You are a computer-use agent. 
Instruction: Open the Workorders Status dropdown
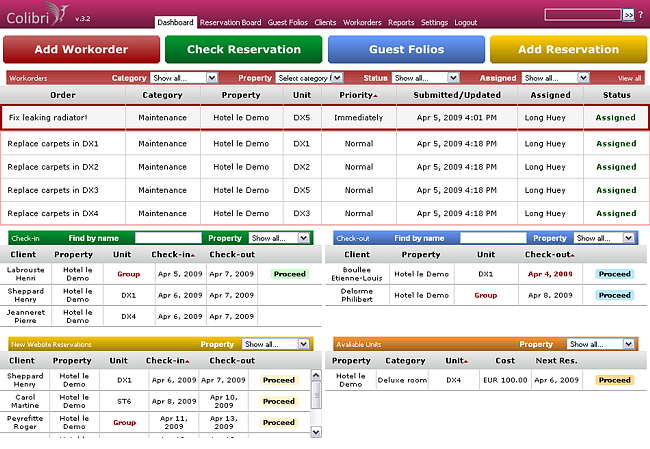click(x=426, y=78)
